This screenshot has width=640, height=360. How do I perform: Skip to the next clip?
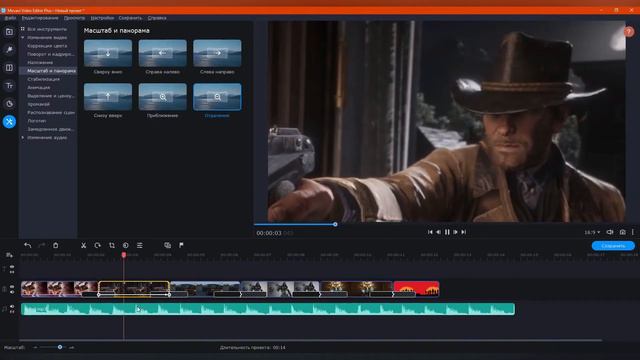click(x=464, y=232)
